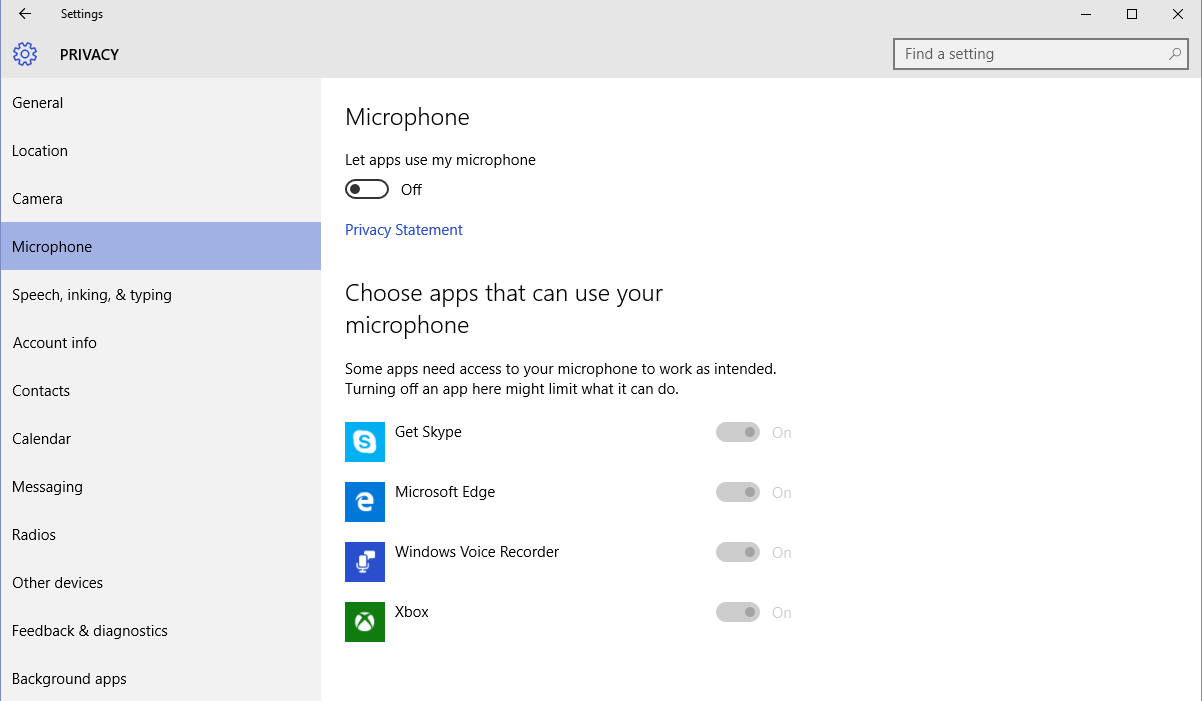
Task: Select the Microphone section in sidebar
Action: point(160,247)
